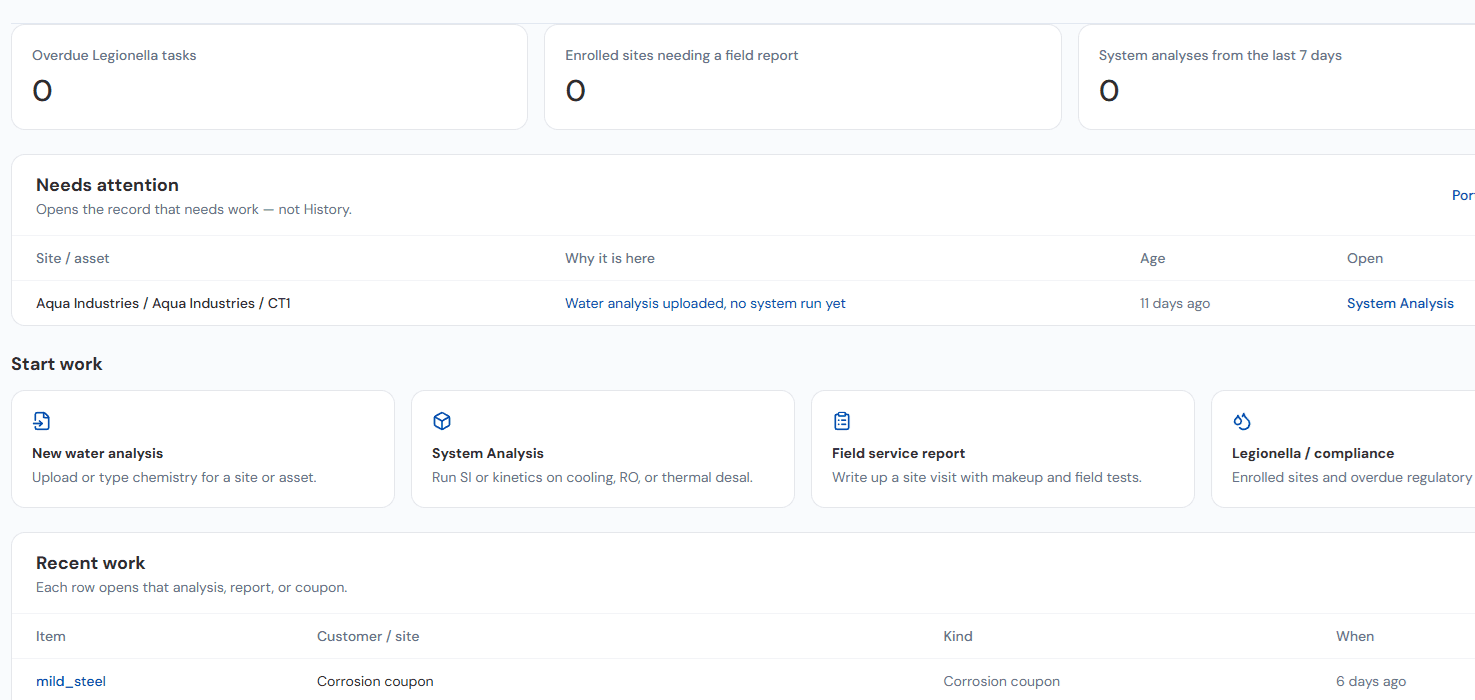Click the '6 days ago' cell
This screenshot has height=700, width=1475.
[x=1371, y=681]
